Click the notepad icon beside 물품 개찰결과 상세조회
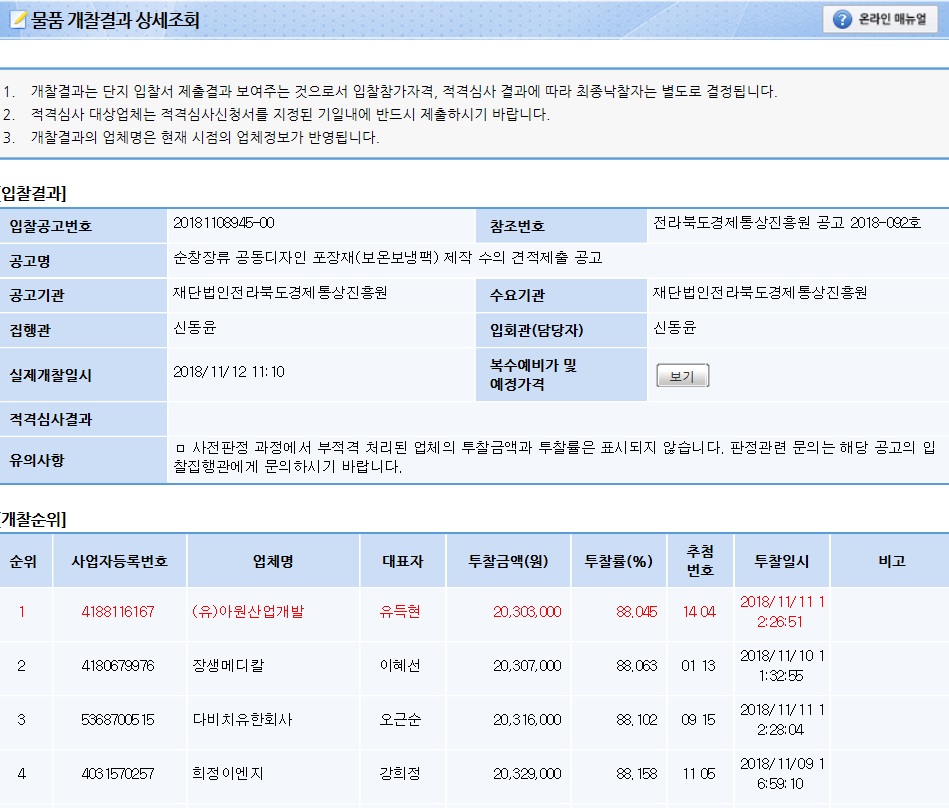This screenshot has width=949, height=808. click(x=16, y=20)
